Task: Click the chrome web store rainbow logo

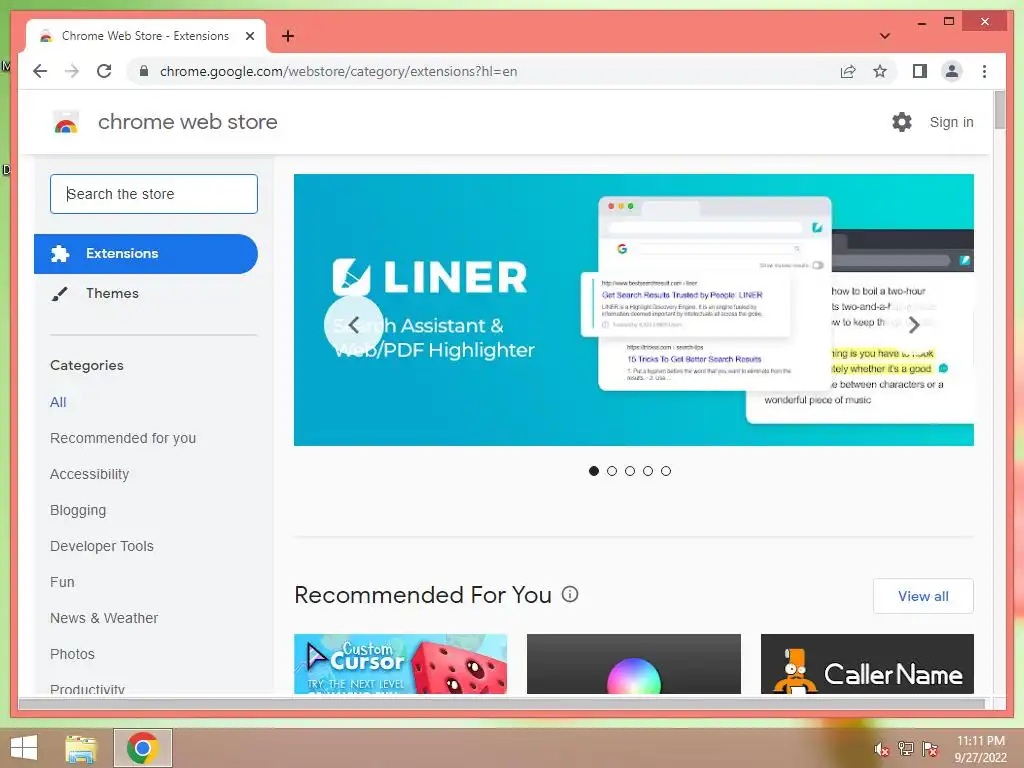Action: tap(66, 122)
